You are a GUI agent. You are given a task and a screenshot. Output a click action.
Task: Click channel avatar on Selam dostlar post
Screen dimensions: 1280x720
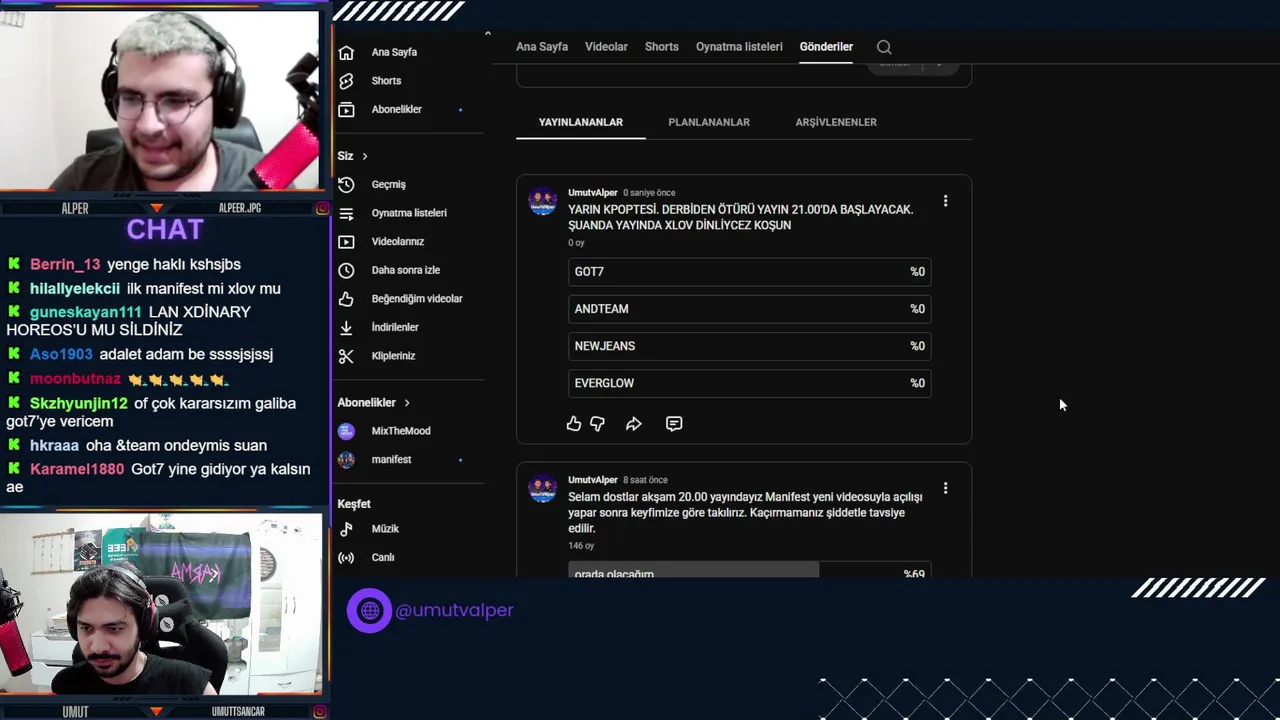point(543,489)
